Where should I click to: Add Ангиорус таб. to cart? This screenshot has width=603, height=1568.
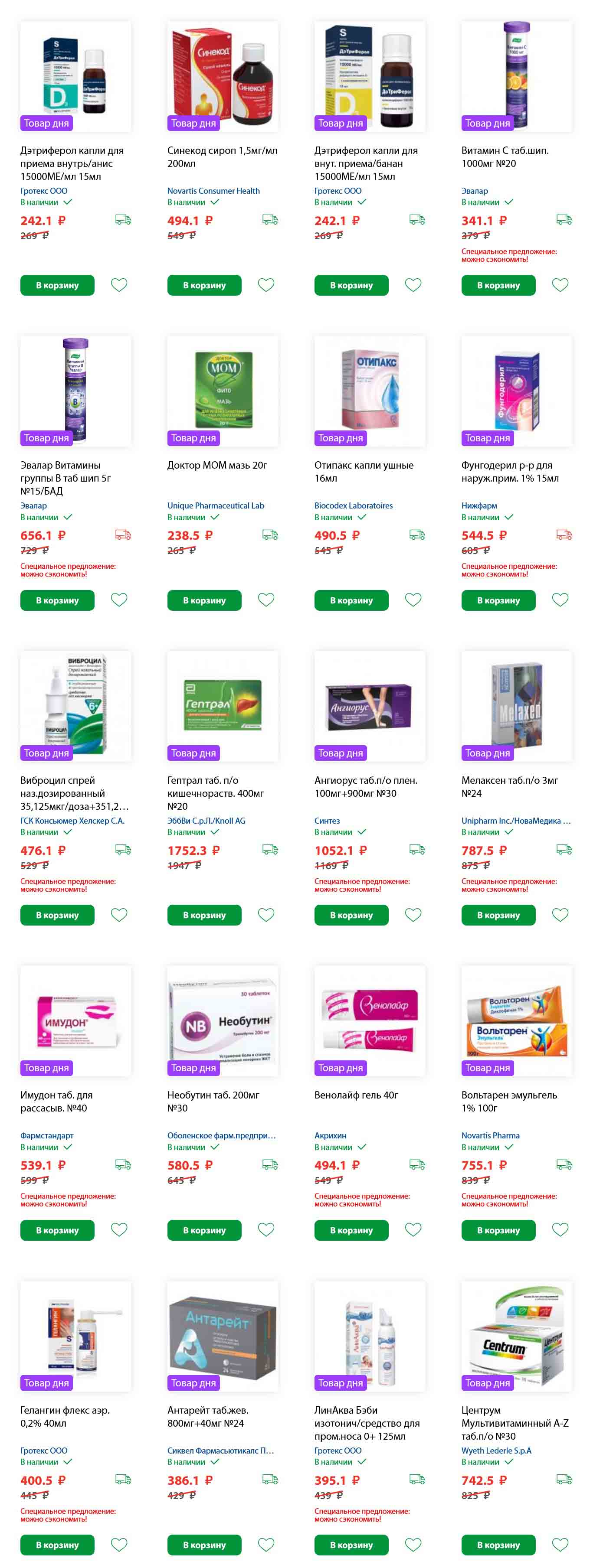click(x=351, y=915)
